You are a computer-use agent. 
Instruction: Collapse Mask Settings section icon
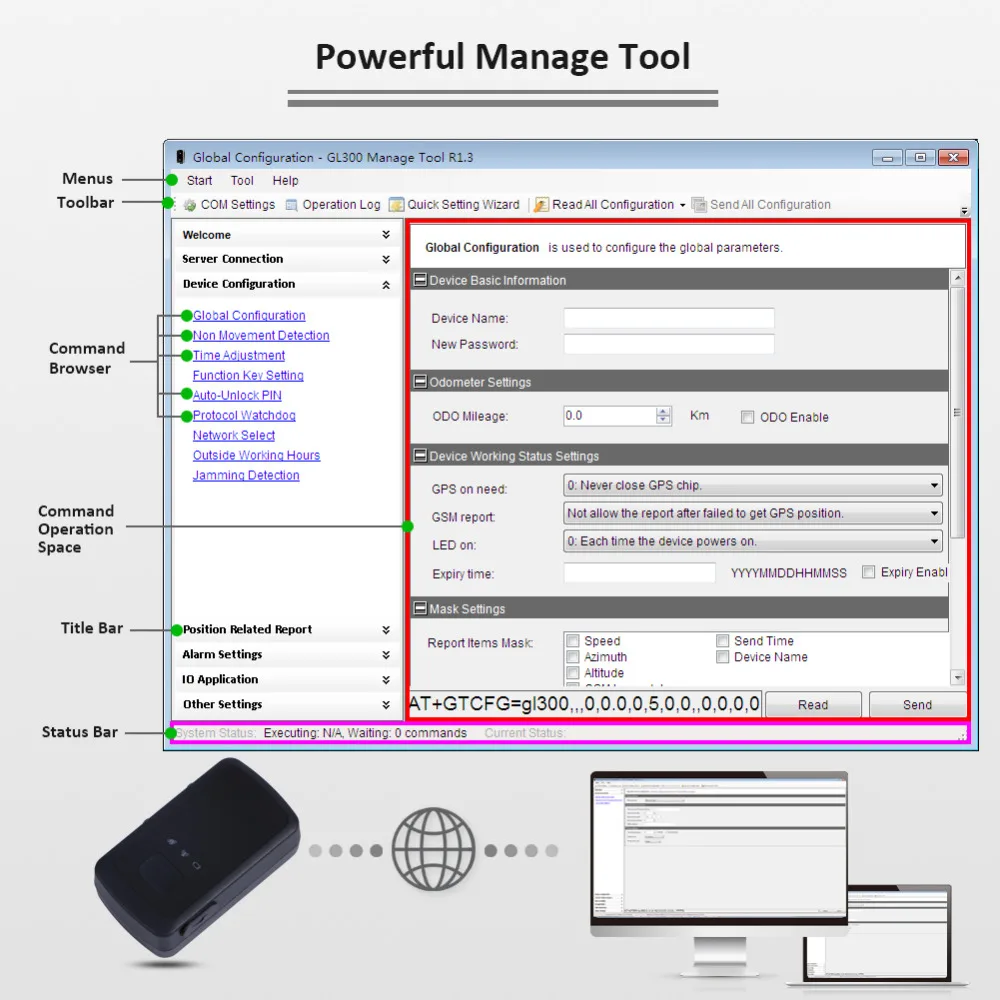[420, 608]
